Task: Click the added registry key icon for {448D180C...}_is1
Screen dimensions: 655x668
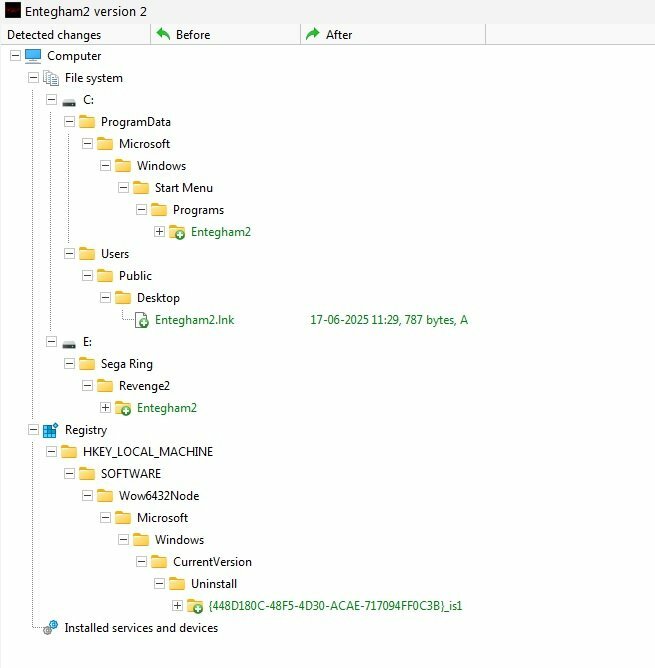Action: coord(195,606)
